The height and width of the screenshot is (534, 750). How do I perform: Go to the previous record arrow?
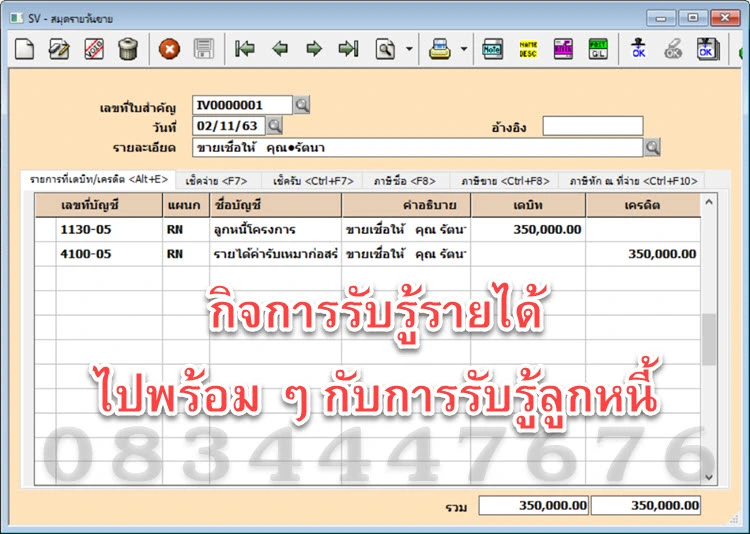click(280, 49)
